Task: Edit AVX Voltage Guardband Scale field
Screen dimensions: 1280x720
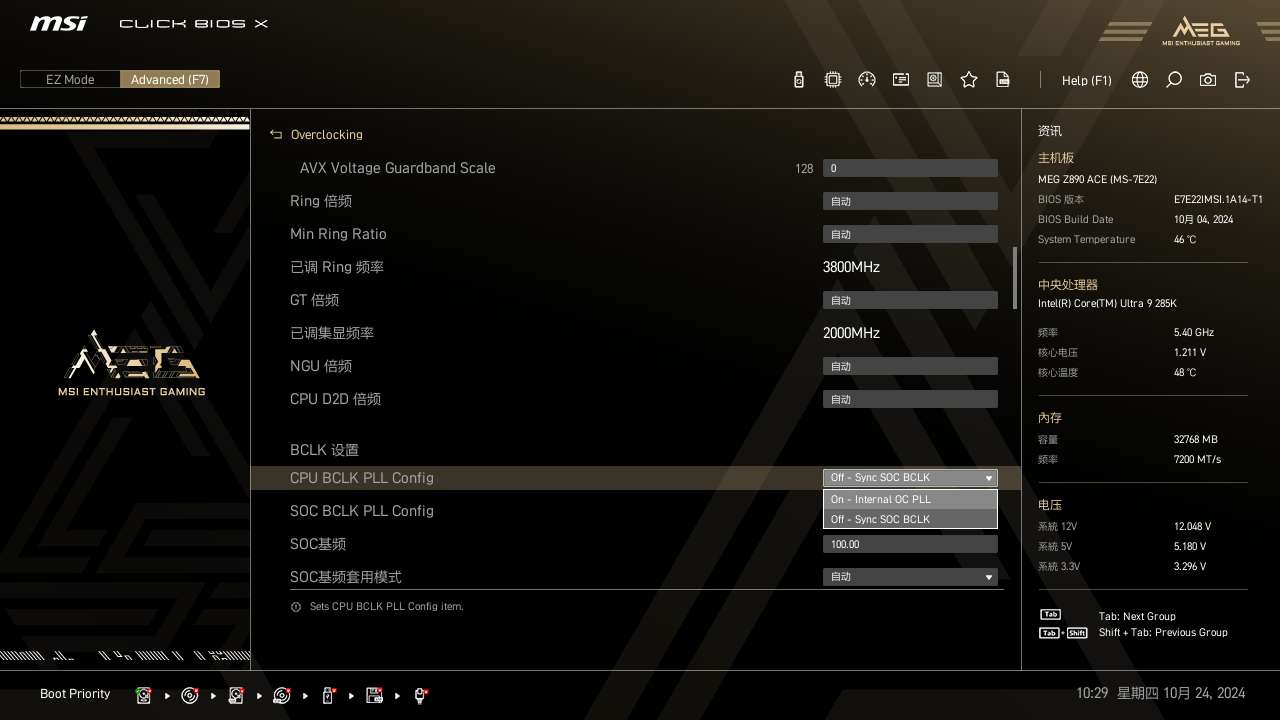Action: coord(910,168)
